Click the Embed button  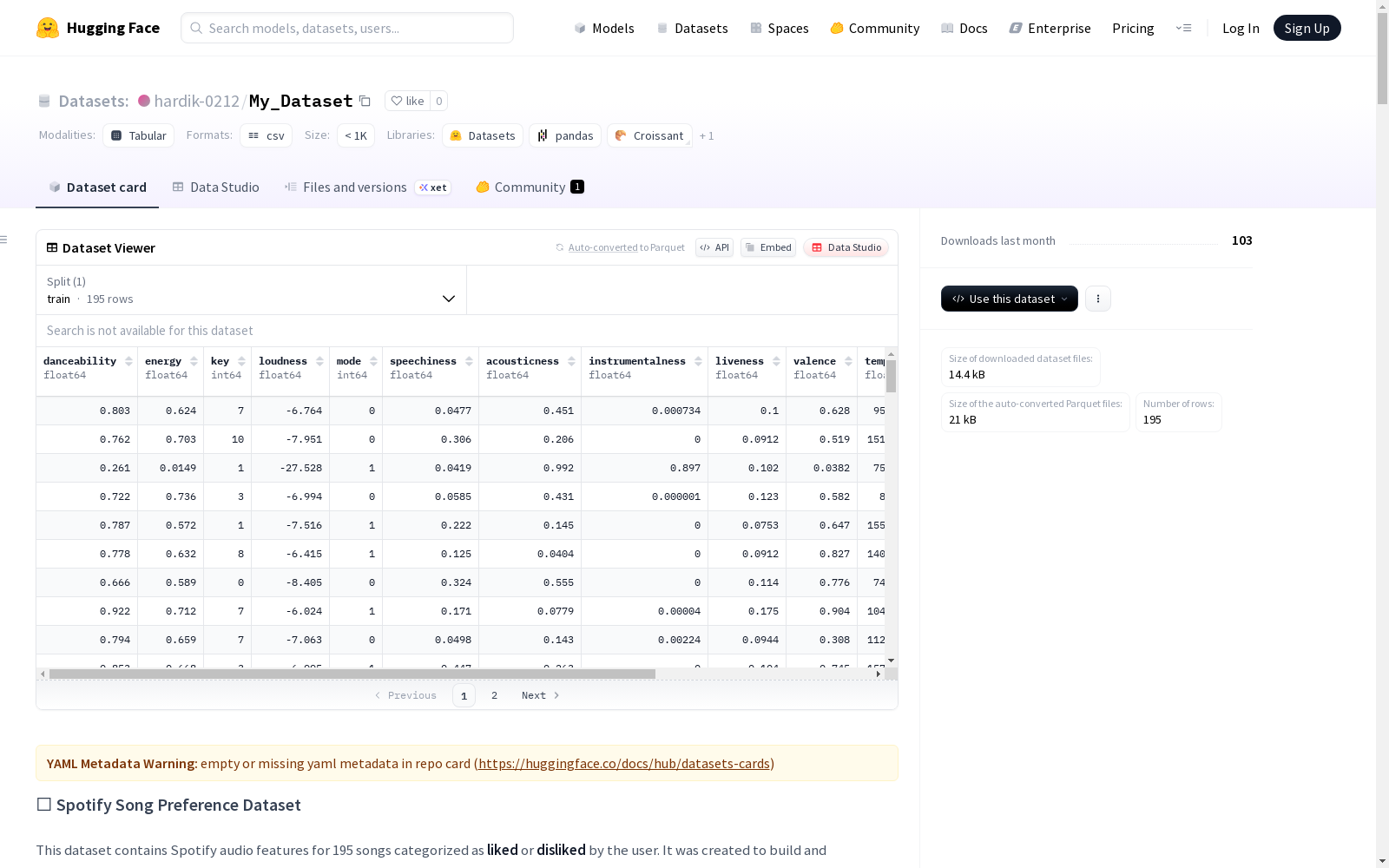pos(768,247)
